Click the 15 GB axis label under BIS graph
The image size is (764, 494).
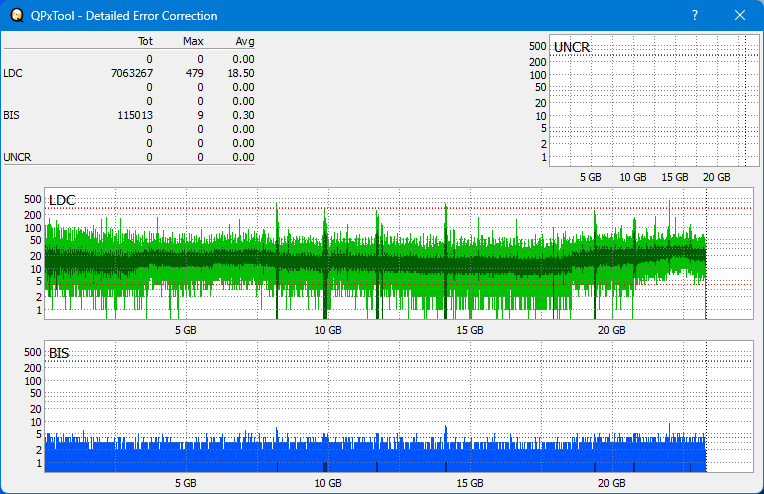point(470,482)
